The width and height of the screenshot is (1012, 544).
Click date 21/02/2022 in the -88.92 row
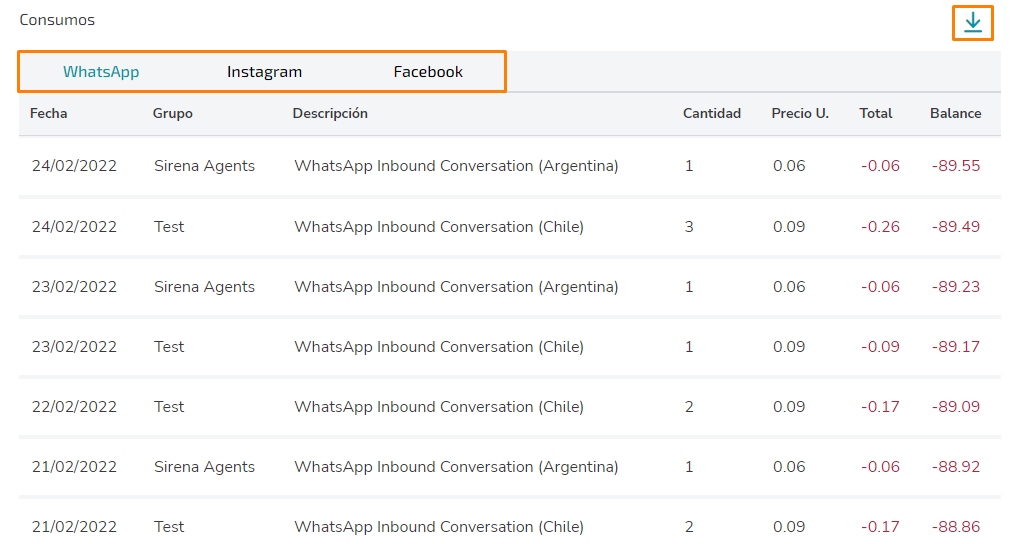click(74, 467)
